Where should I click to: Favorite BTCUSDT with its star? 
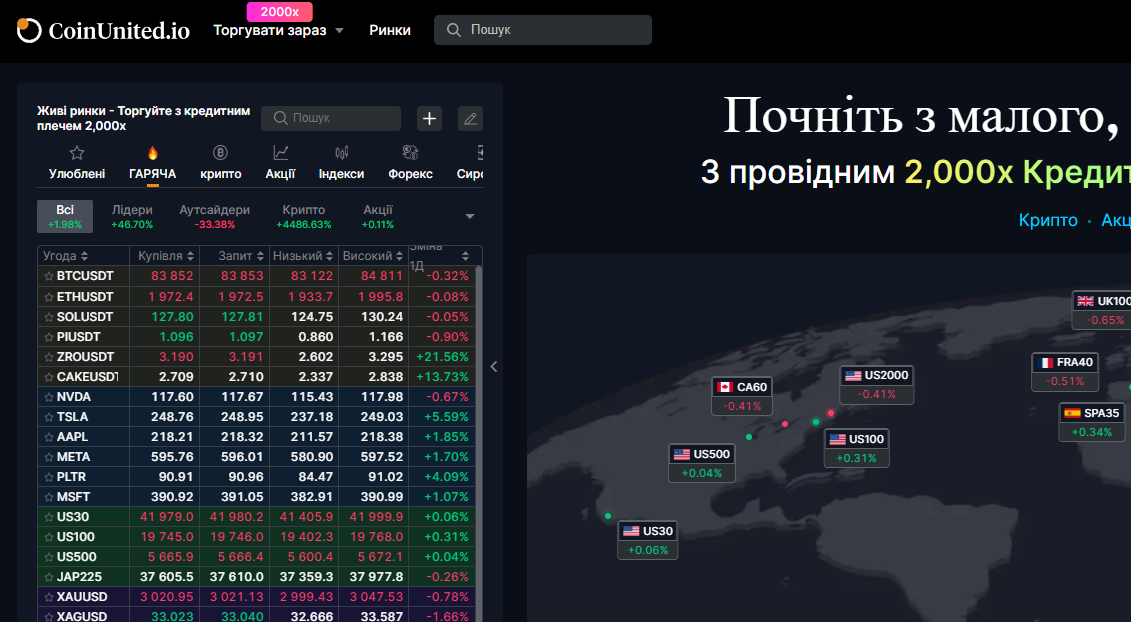click(x=49, y=276)
